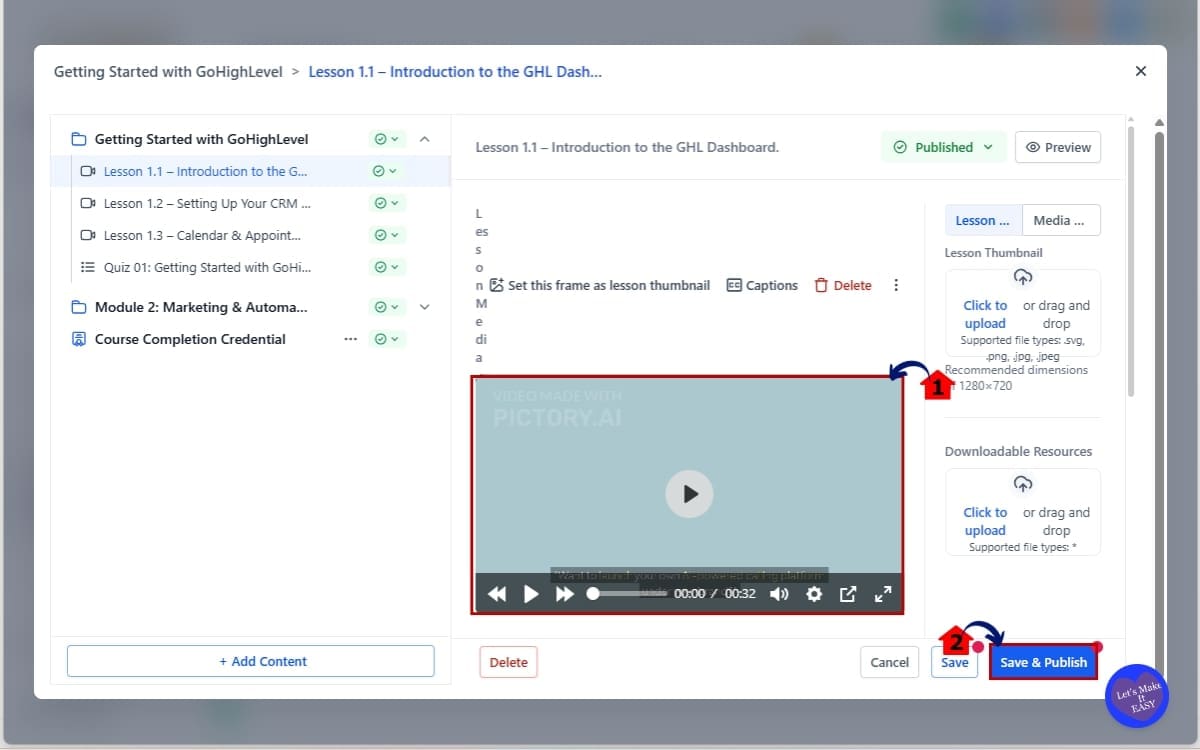Collapse Getting Started with GoHighLevel module
Viewport: 1200px width, 750px height.
[x=424, y=139]
